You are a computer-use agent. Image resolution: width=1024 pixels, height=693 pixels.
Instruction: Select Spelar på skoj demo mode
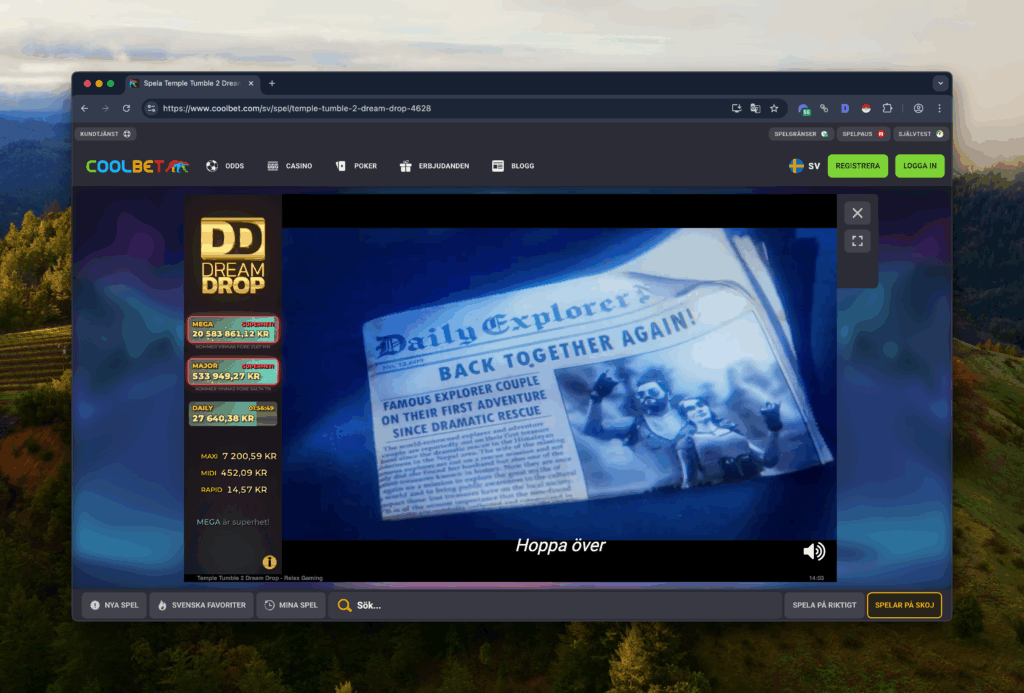pyautogui.click(x=904, y=605)
